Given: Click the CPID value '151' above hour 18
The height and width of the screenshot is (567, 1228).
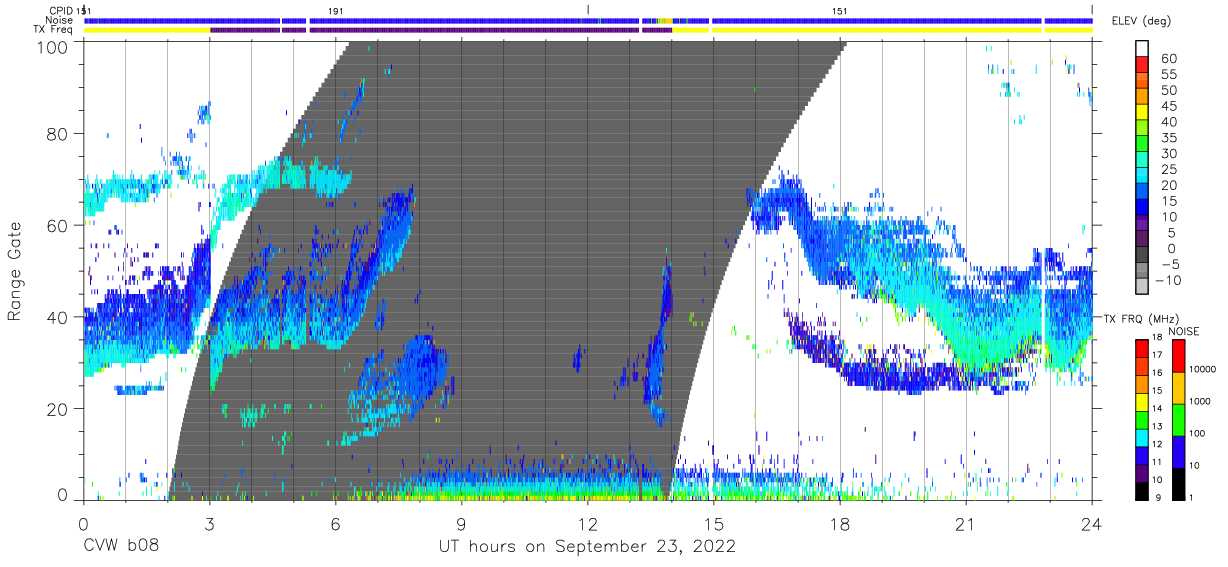Looking at the screenshot, I should (840, 10).
